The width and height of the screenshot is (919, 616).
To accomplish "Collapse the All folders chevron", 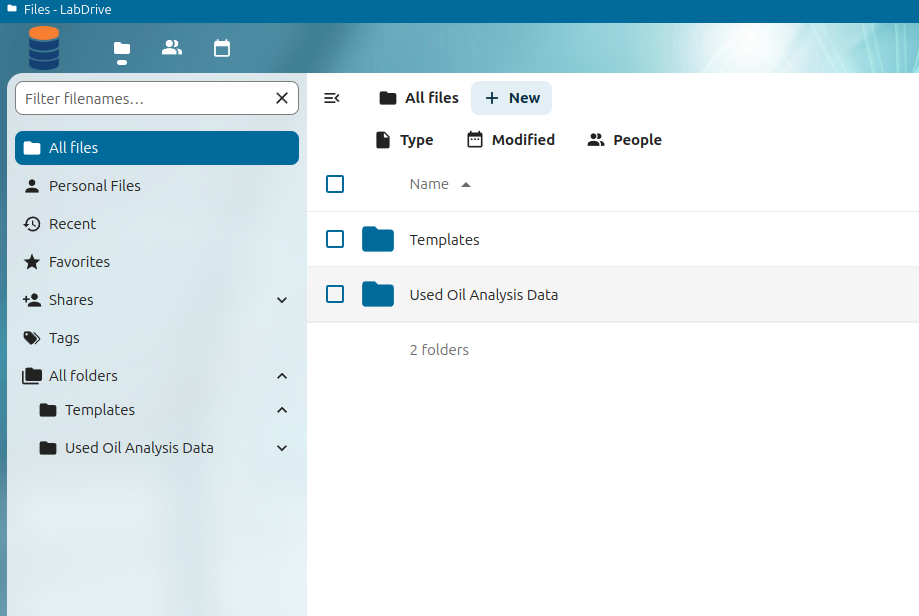I will coord(282,376).
